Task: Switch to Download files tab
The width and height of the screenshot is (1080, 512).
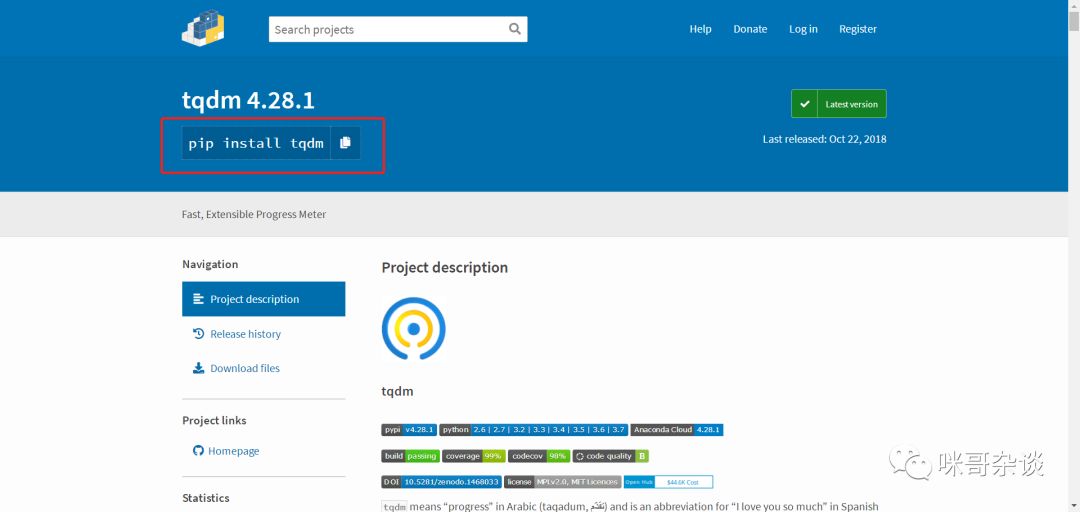Action: [264, 368]
